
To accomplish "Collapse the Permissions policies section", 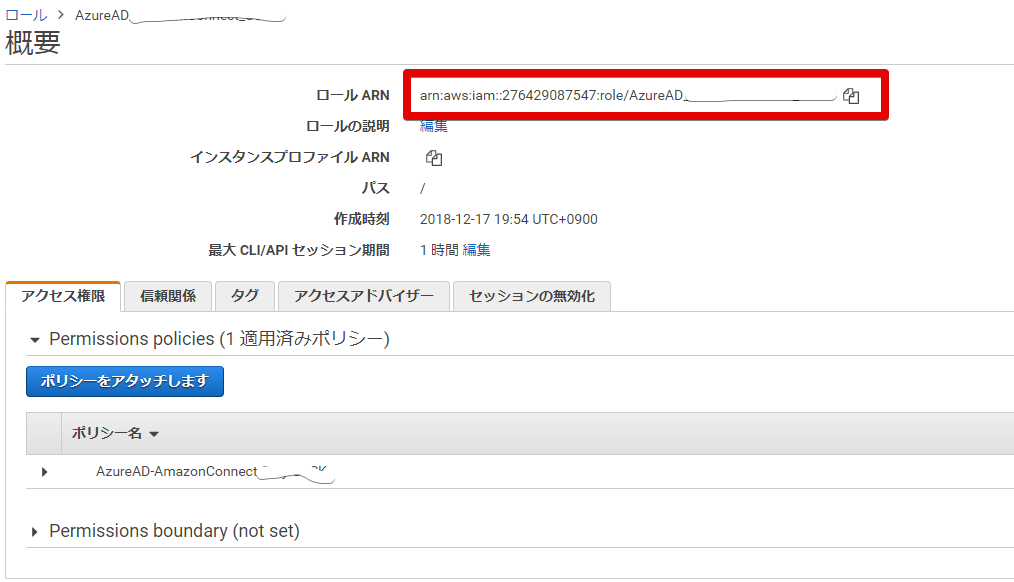I will (x=35, y=340).
